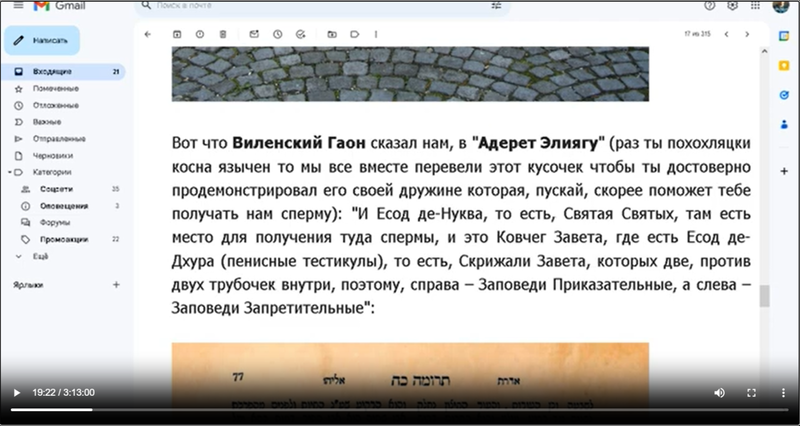Go back to inbox with arrow

tap(148, 34)
